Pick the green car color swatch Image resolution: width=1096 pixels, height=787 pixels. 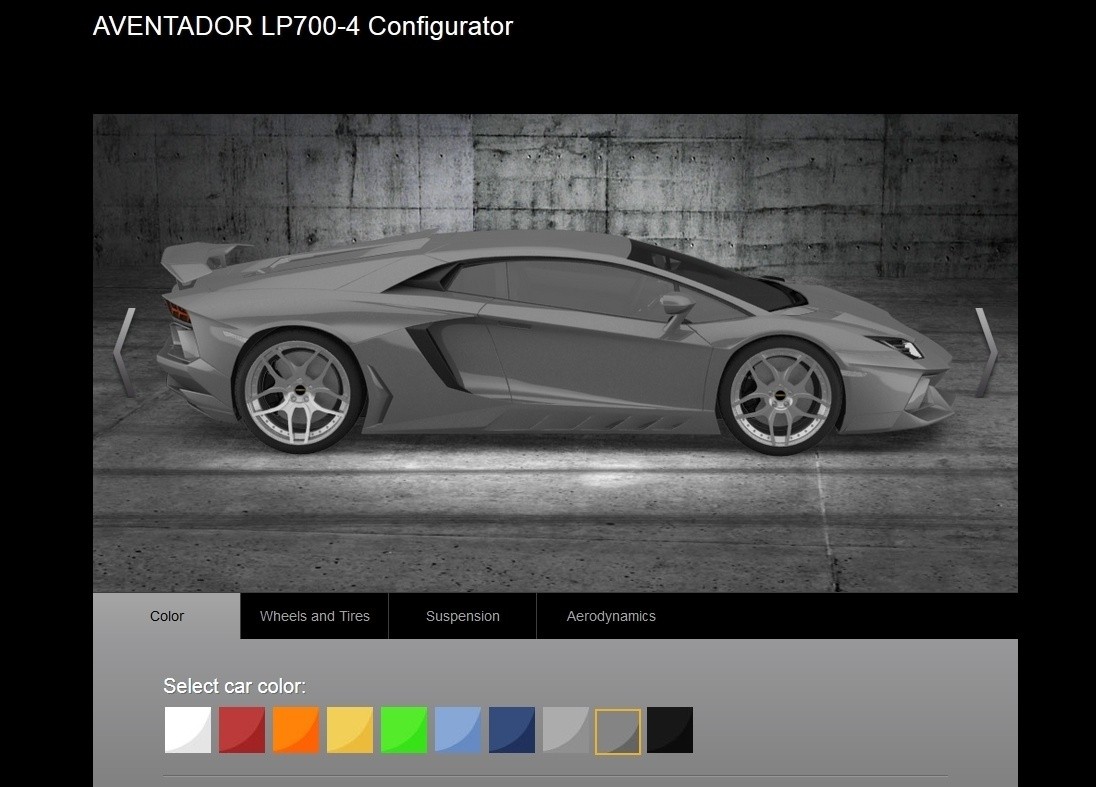(404, 730)
